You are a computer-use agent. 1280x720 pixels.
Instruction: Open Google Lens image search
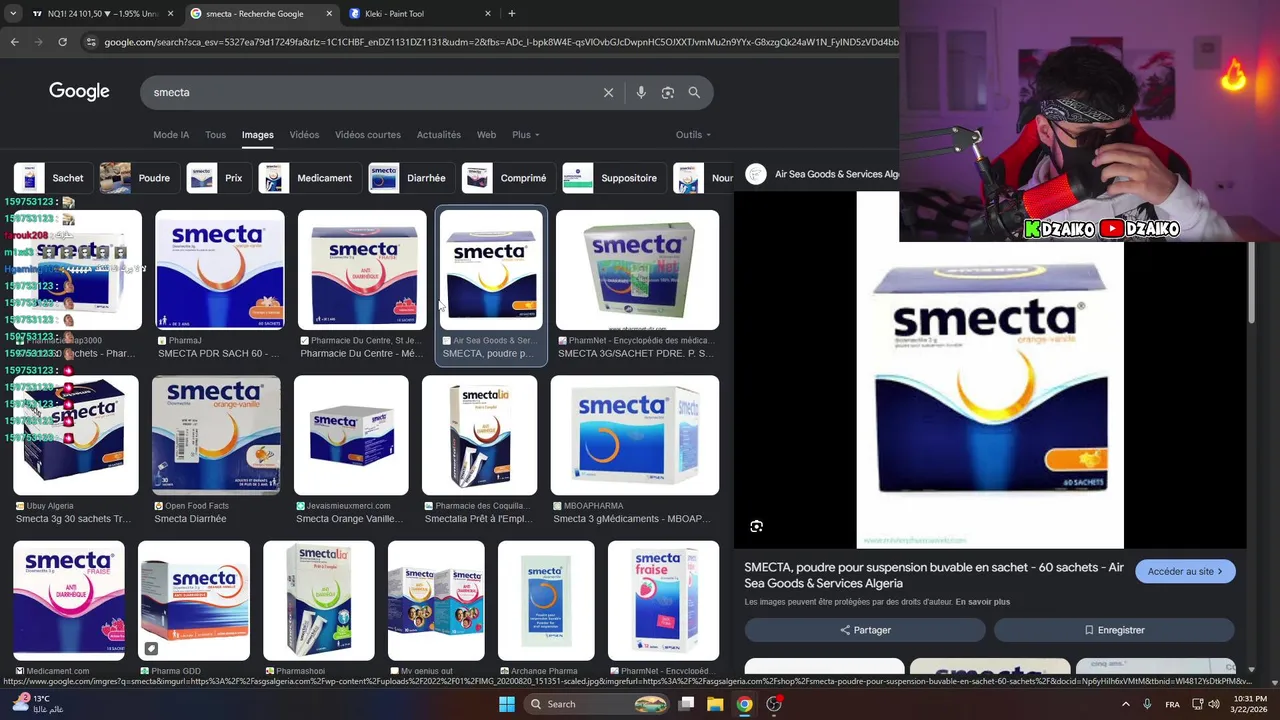click(x=668, y=92)
